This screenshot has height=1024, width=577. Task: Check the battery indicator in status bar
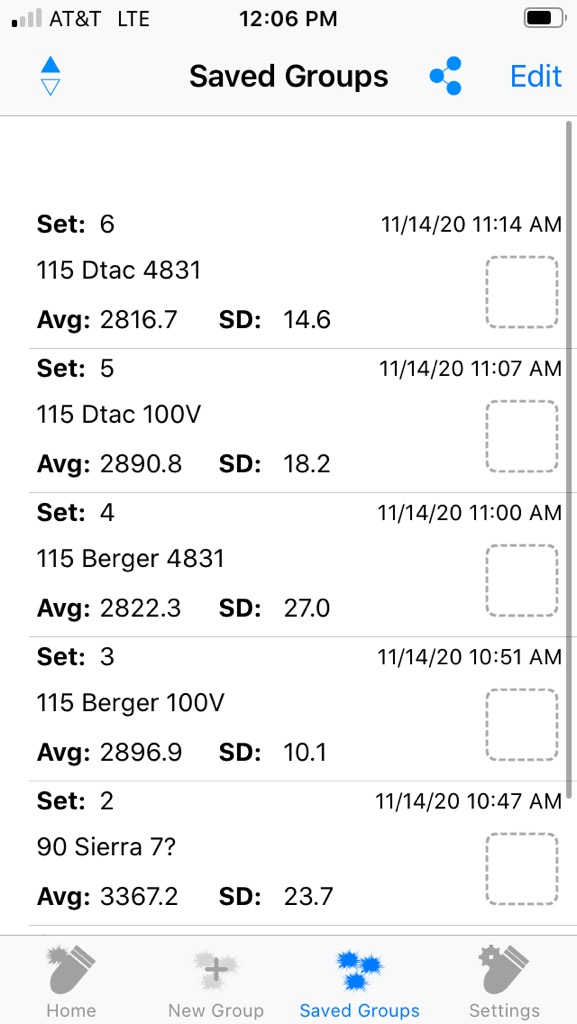545,18
